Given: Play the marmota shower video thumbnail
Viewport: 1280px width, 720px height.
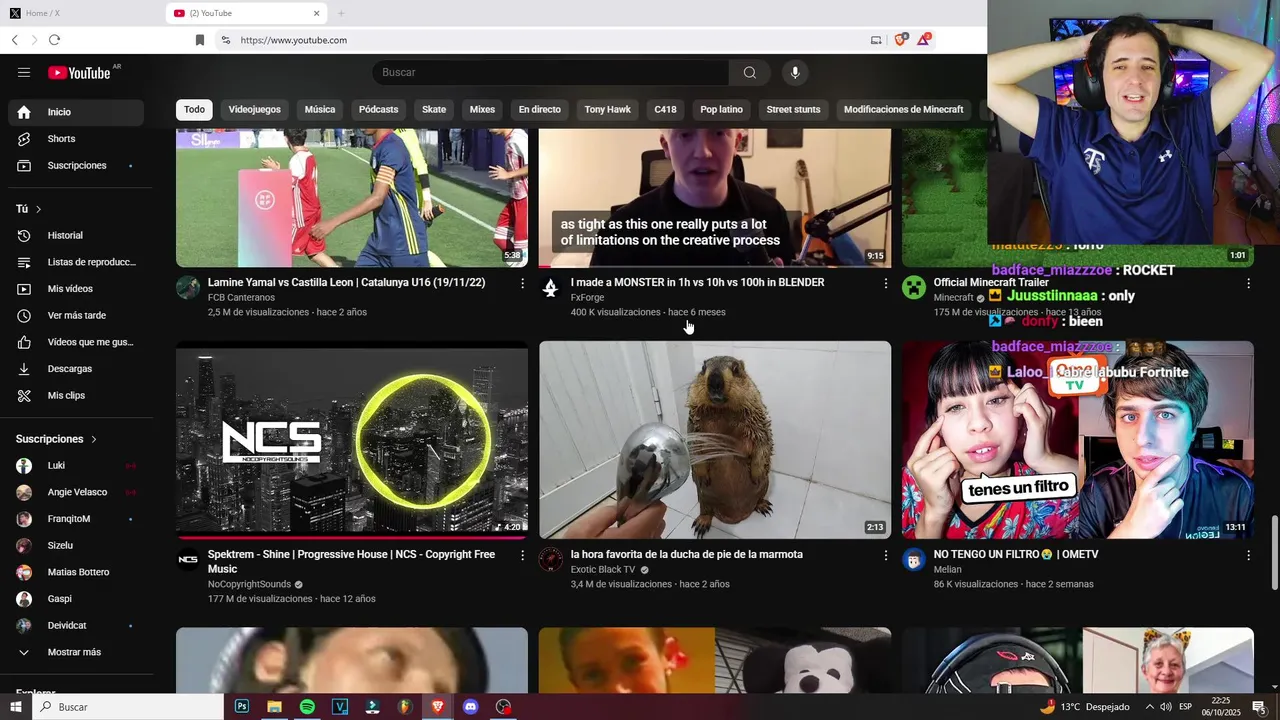Looking at the screenshot, I should coord(715,440).
